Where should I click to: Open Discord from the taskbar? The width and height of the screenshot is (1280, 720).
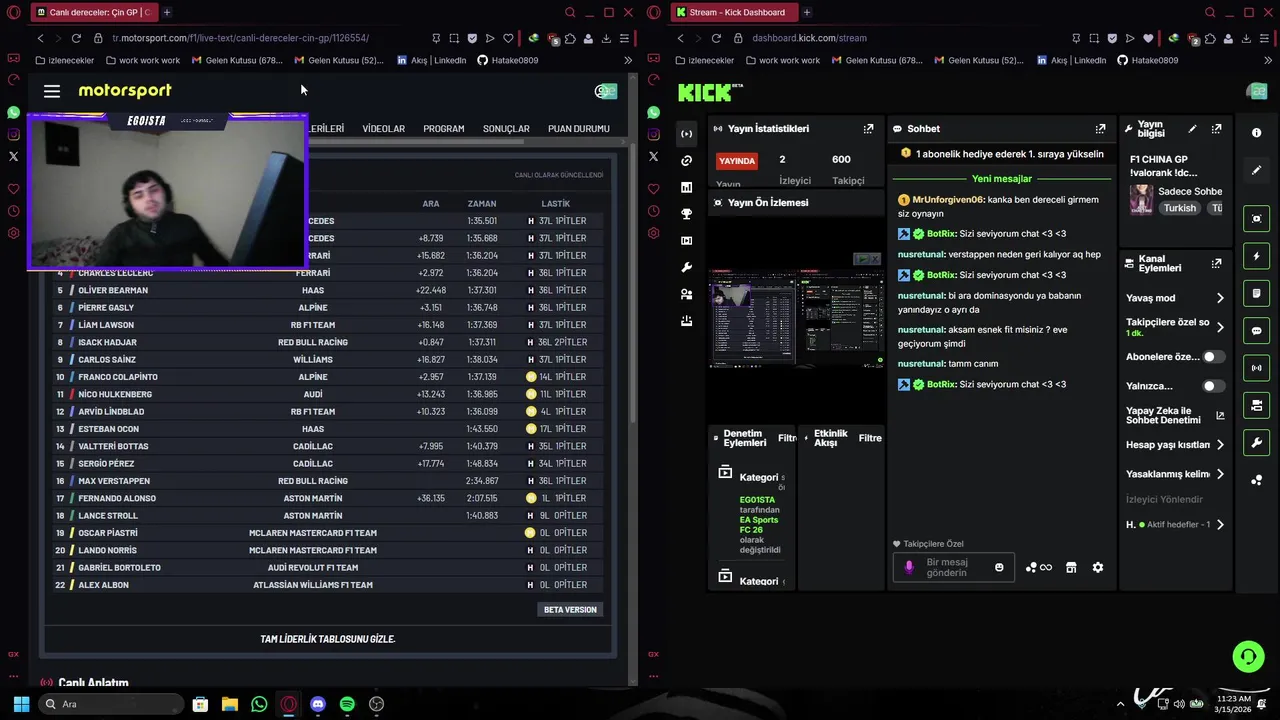click(x=318, y=704)
